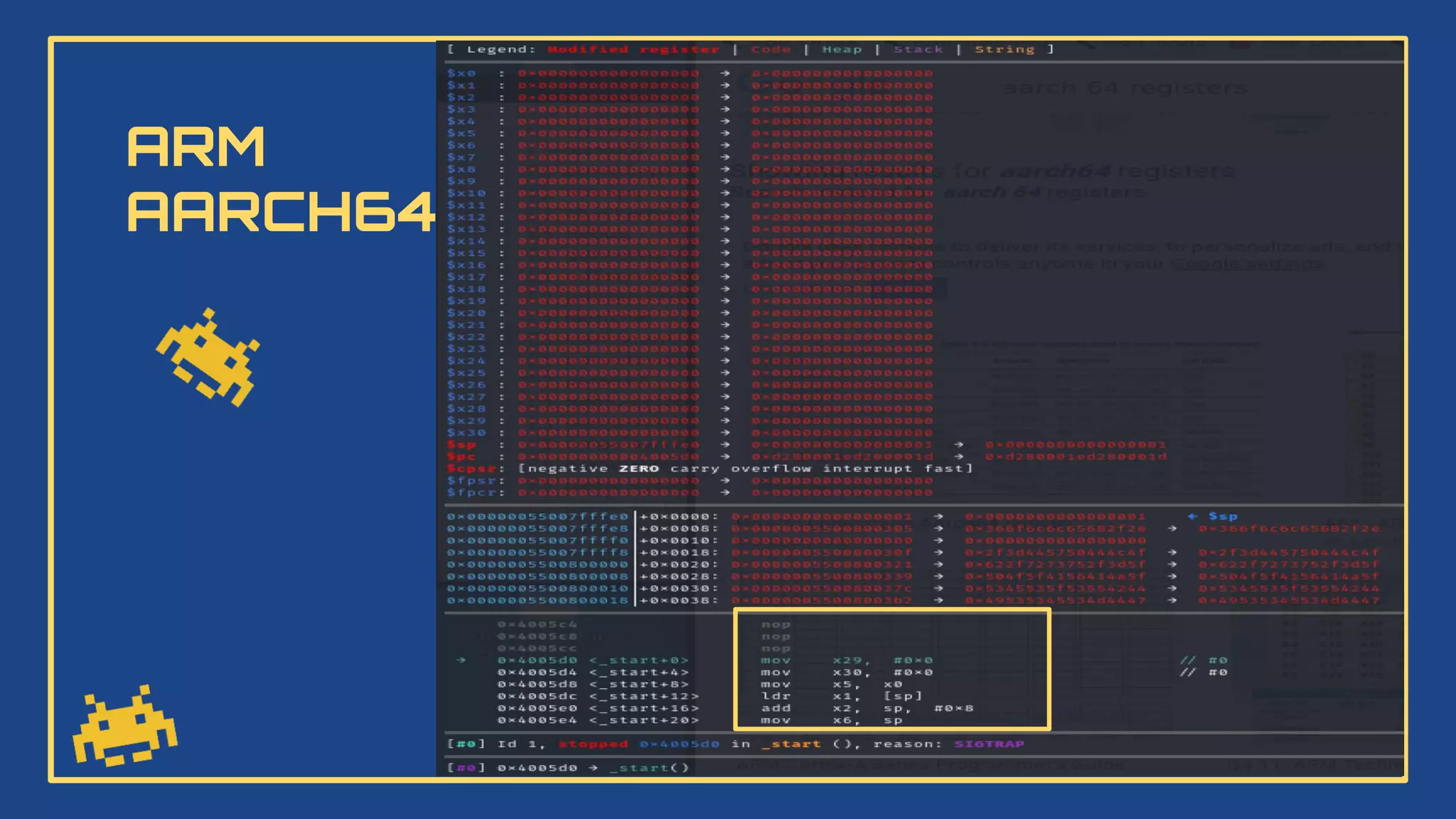Click the 'Modified register' legend label

(x=633, y=49)
